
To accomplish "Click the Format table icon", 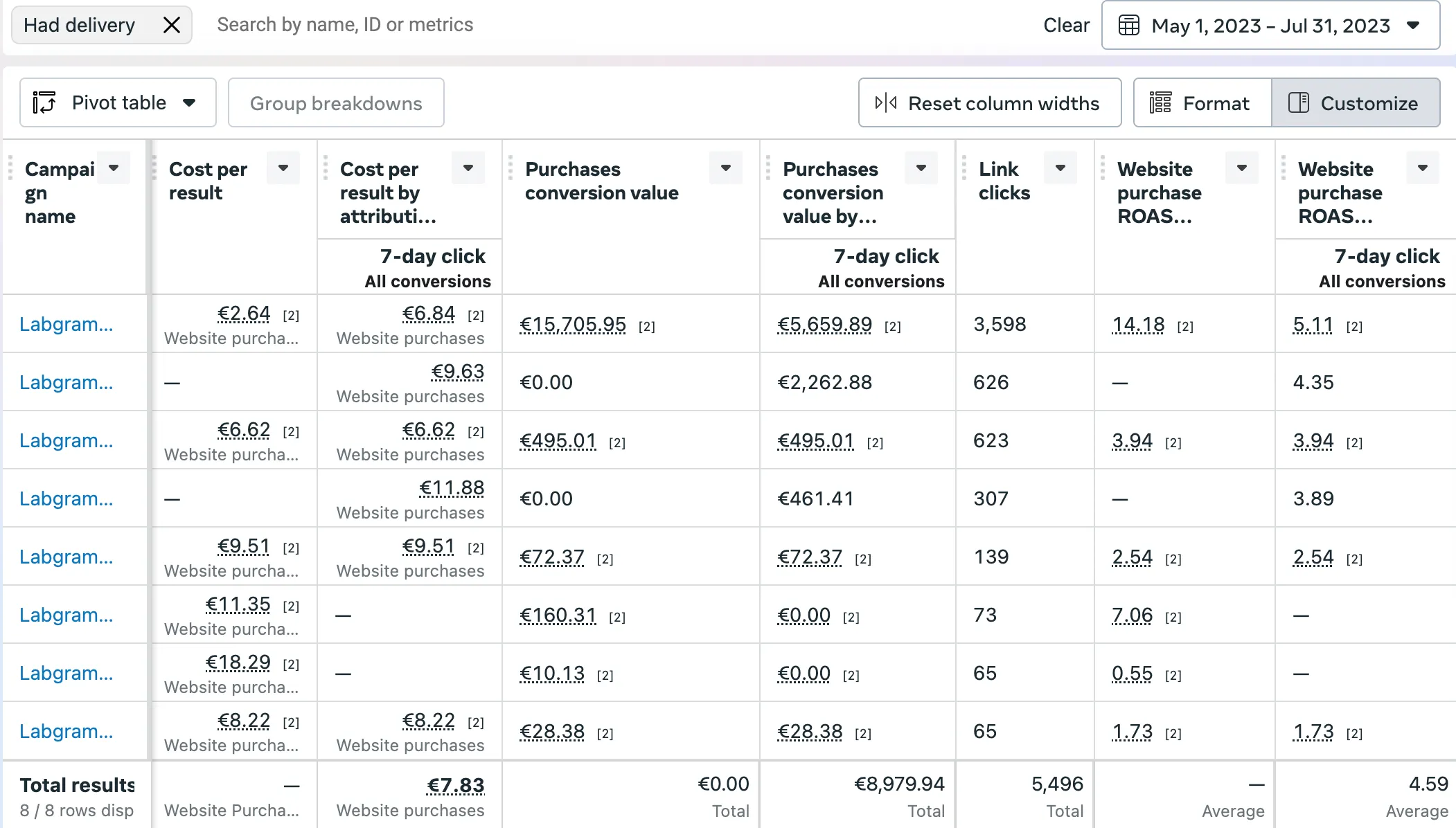I will 1160,103.
